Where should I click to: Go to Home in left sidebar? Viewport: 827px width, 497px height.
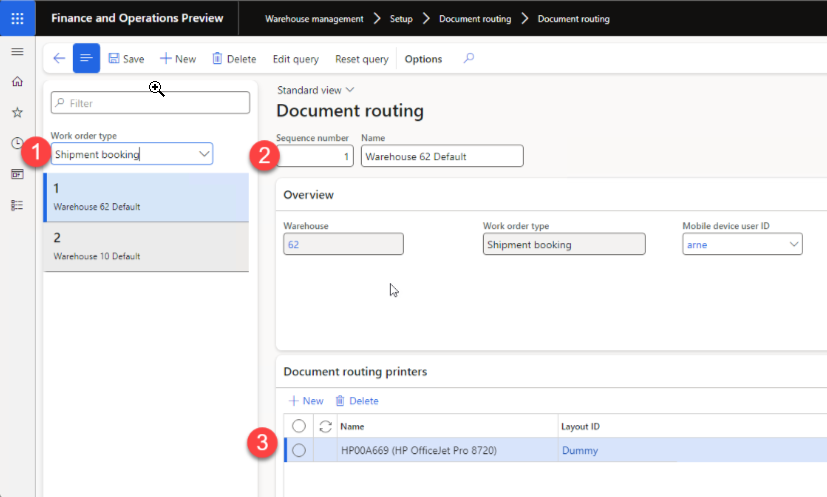click(17, 82)
